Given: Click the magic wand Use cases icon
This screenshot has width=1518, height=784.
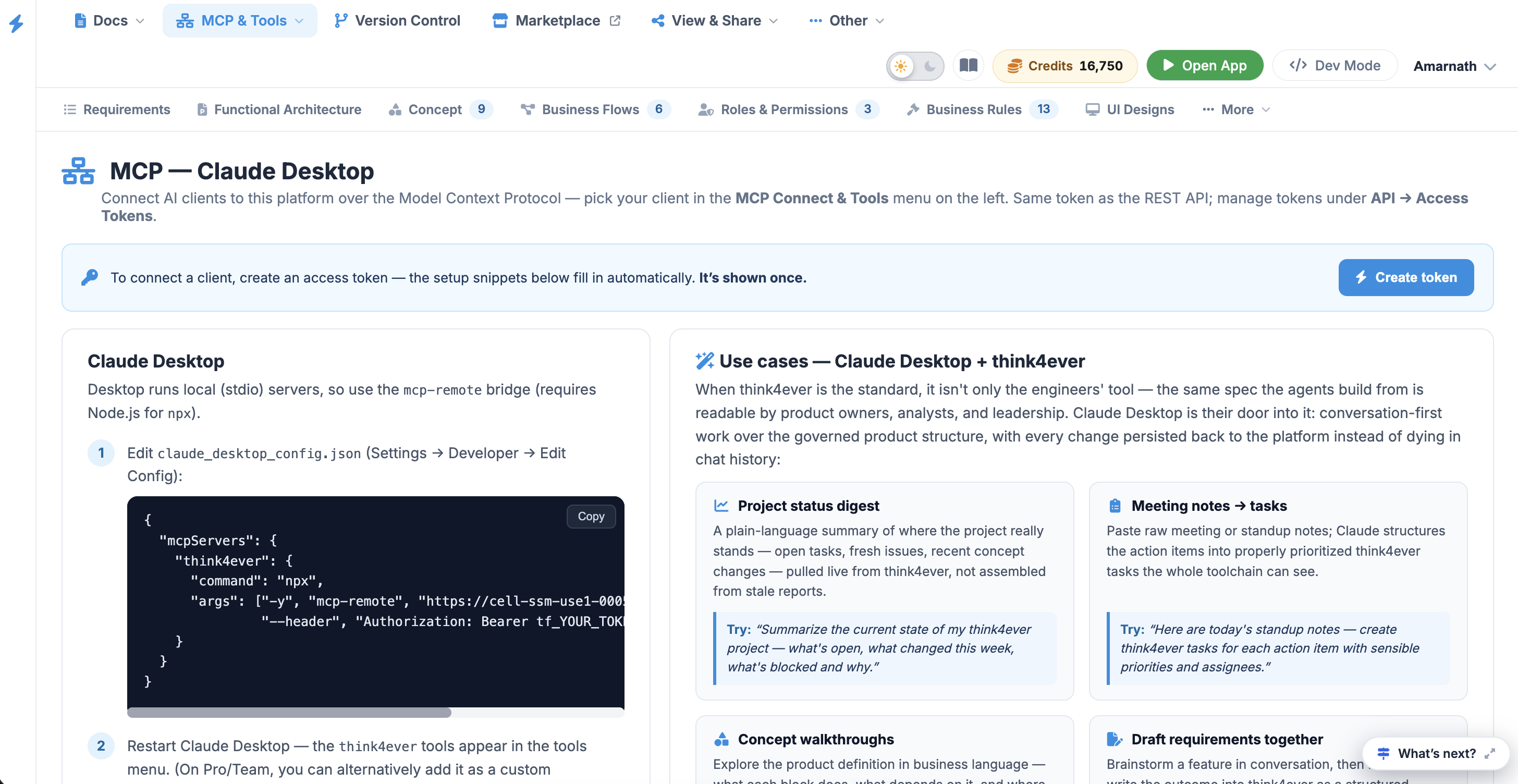Looking at the screenshot, I should [704, 361].
